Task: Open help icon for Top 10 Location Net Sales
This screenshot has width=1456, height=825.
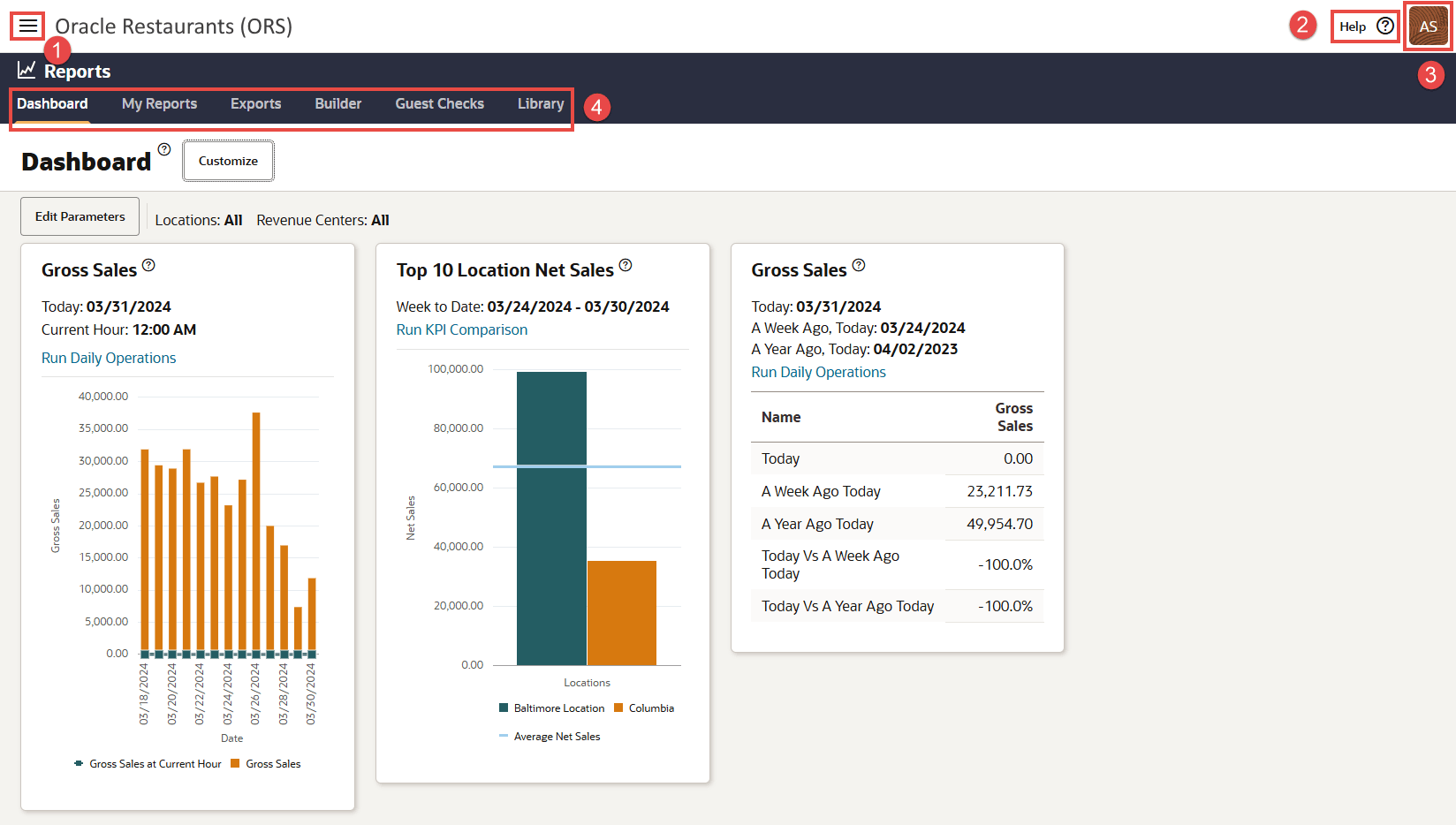Action: [x=626, y=265]
